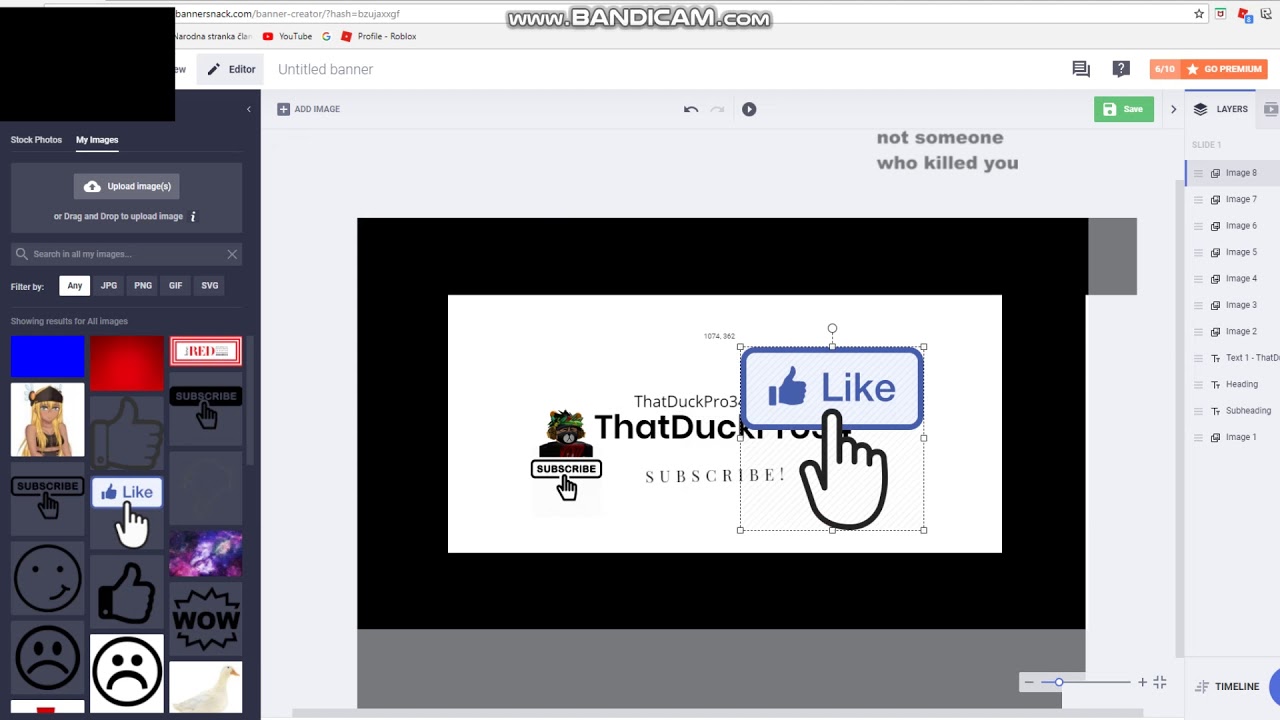Select the blue image thumbnail
The height and width of the screenshot is (720, 1280).
[48, 357]
